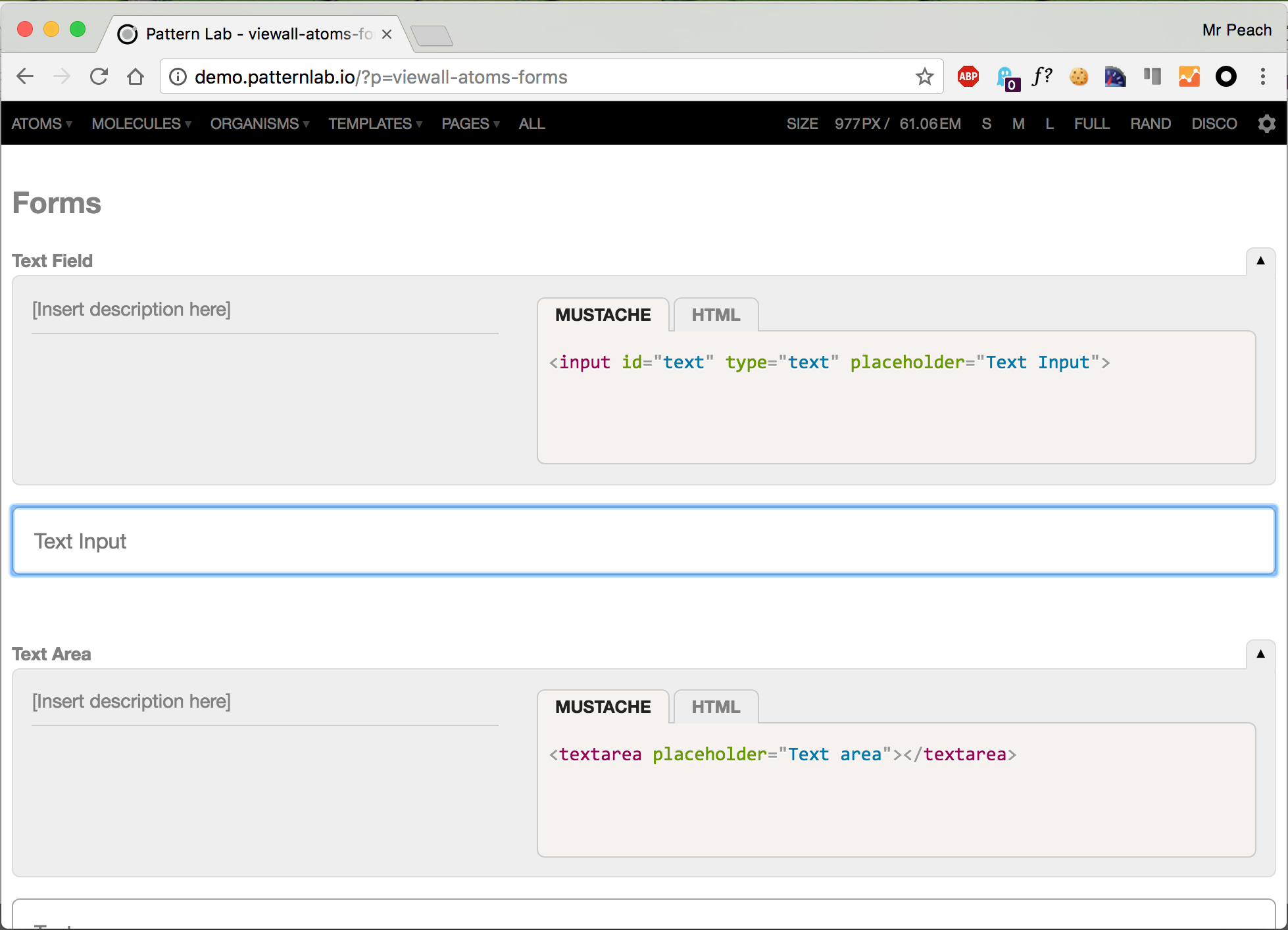Click the Mr Peach profile name

click(x=1237, y=30)
